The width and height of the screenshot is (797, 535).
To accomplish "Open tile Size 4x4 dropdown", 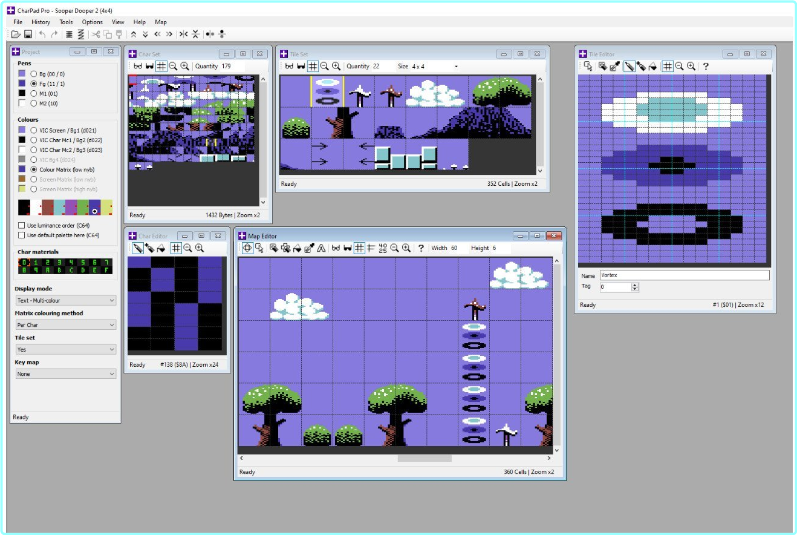I will pyautogui.click(x=435, y=66).
